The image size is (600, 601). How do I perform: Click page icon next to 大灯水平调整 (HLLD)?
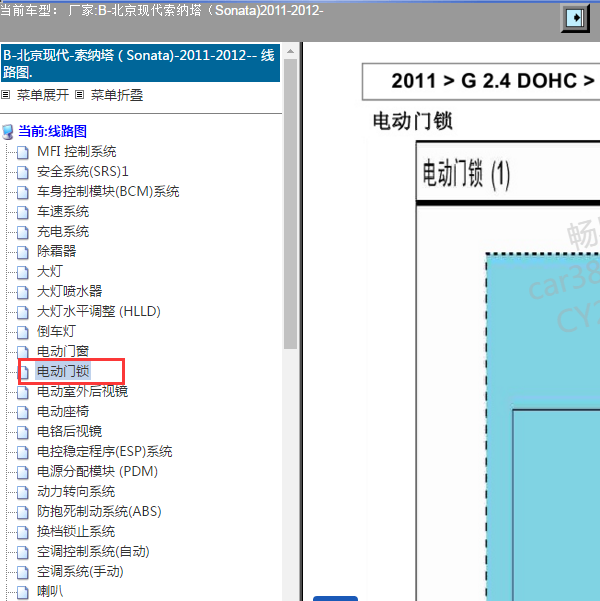(23, 312)
